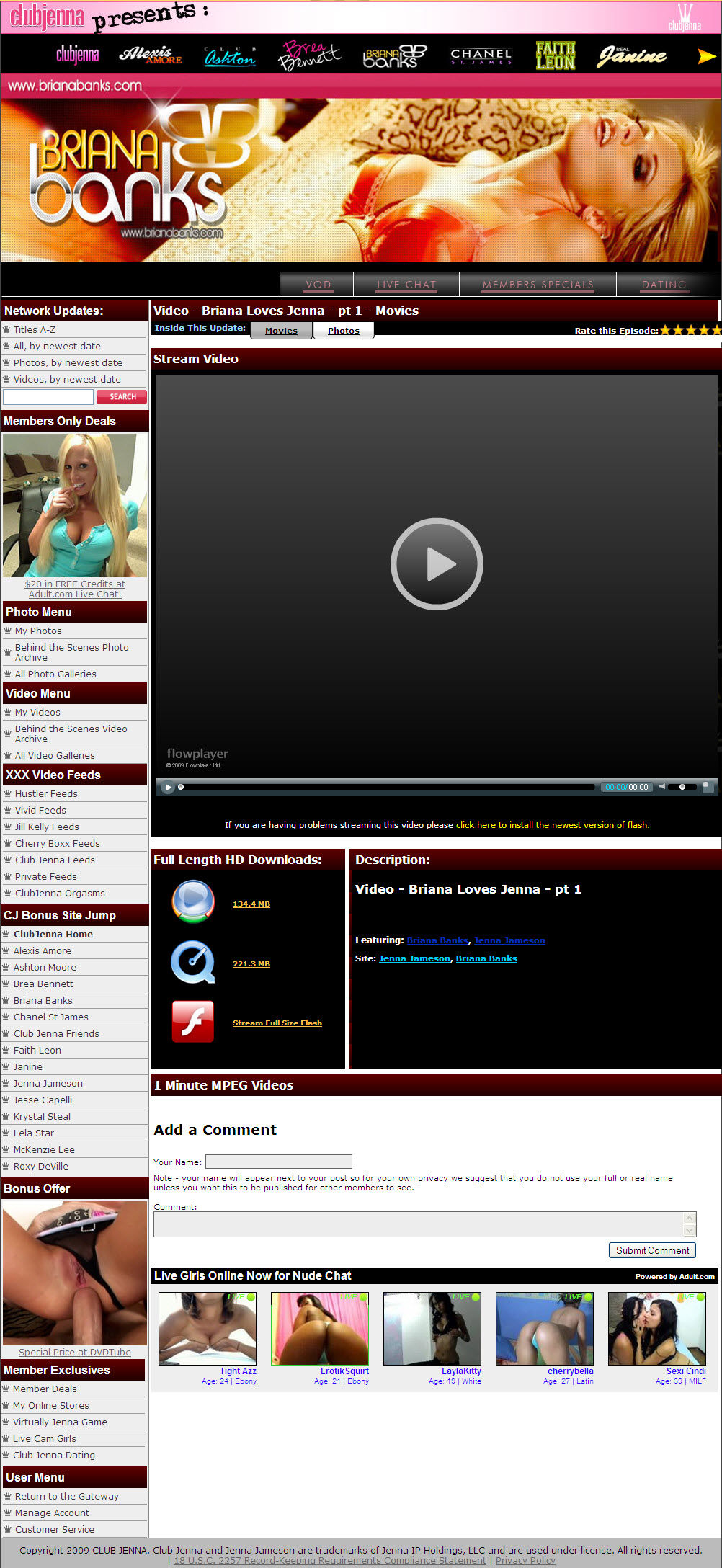Image resolution: width=722 pixels, height=1568 pixels.
Task: Click the clubjenna logo in top site bar
Action: [77, 55]
